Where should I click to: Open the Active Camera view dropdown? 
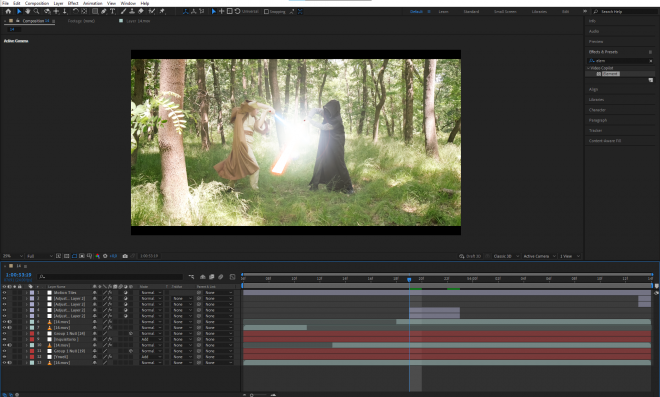(x=539, y=256)
